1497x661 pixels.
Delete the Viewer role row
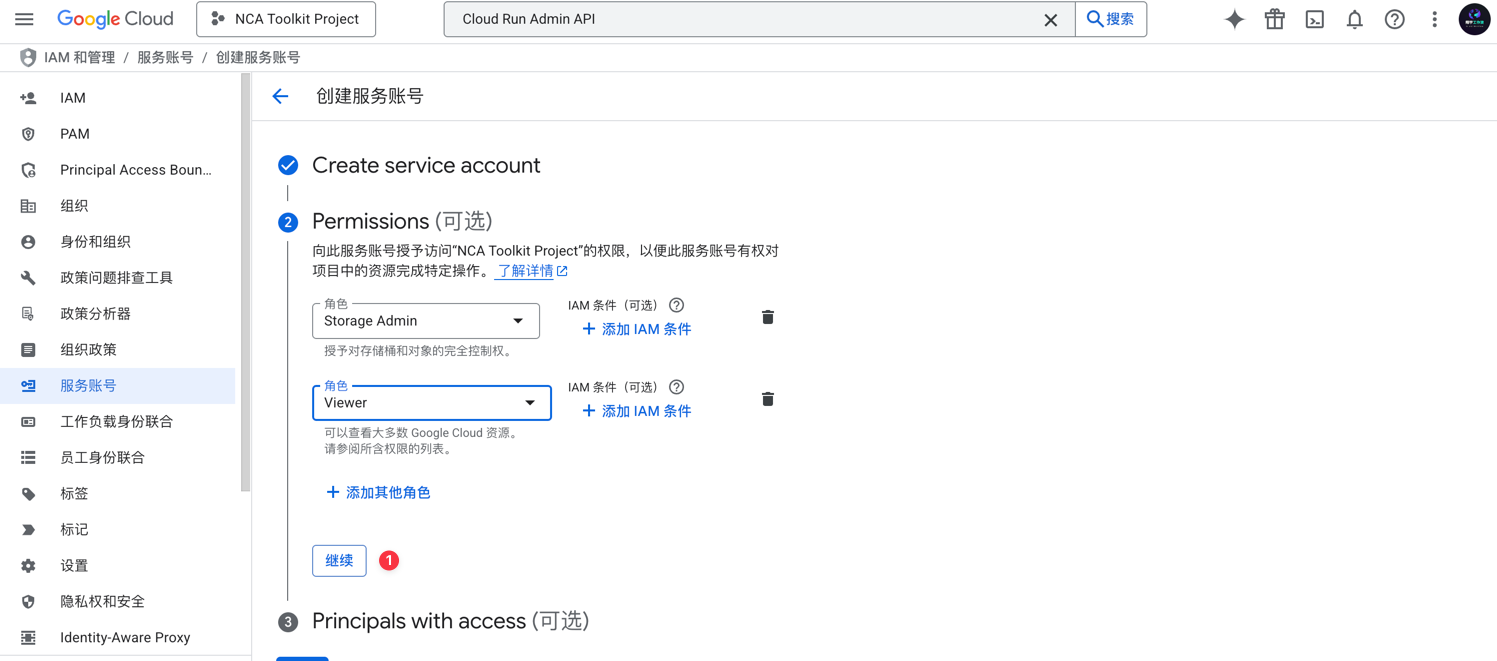tap(767, 399)
